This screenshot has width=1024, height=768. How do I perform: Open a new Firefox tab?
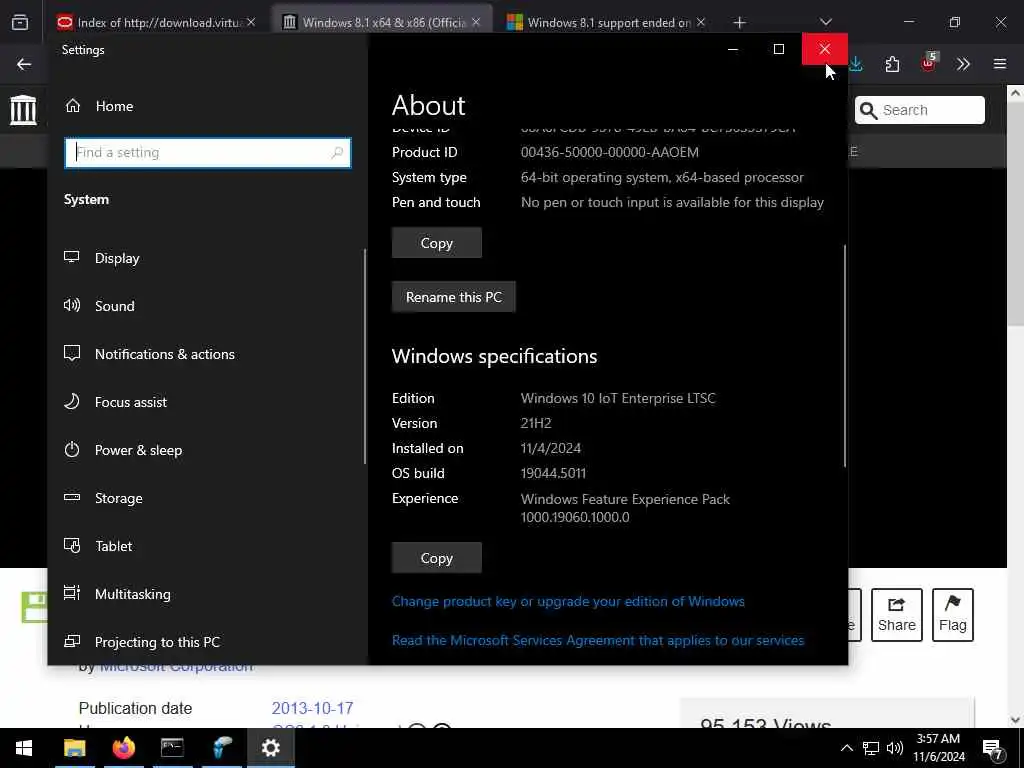pyautogui.click(x=739, y=23)
